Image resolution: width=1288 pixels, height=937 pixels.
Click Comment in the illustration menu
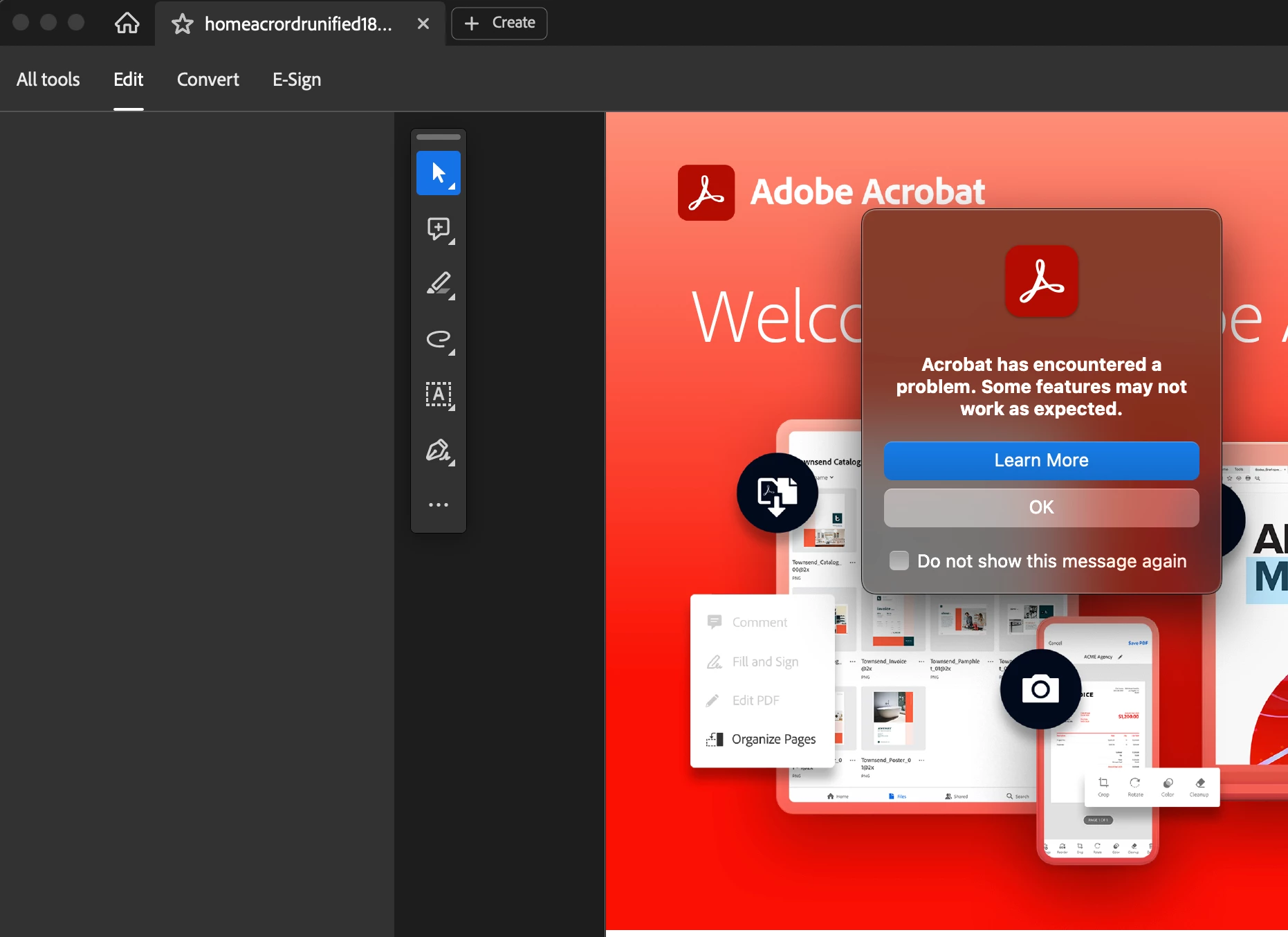click(x=747, y=622)
